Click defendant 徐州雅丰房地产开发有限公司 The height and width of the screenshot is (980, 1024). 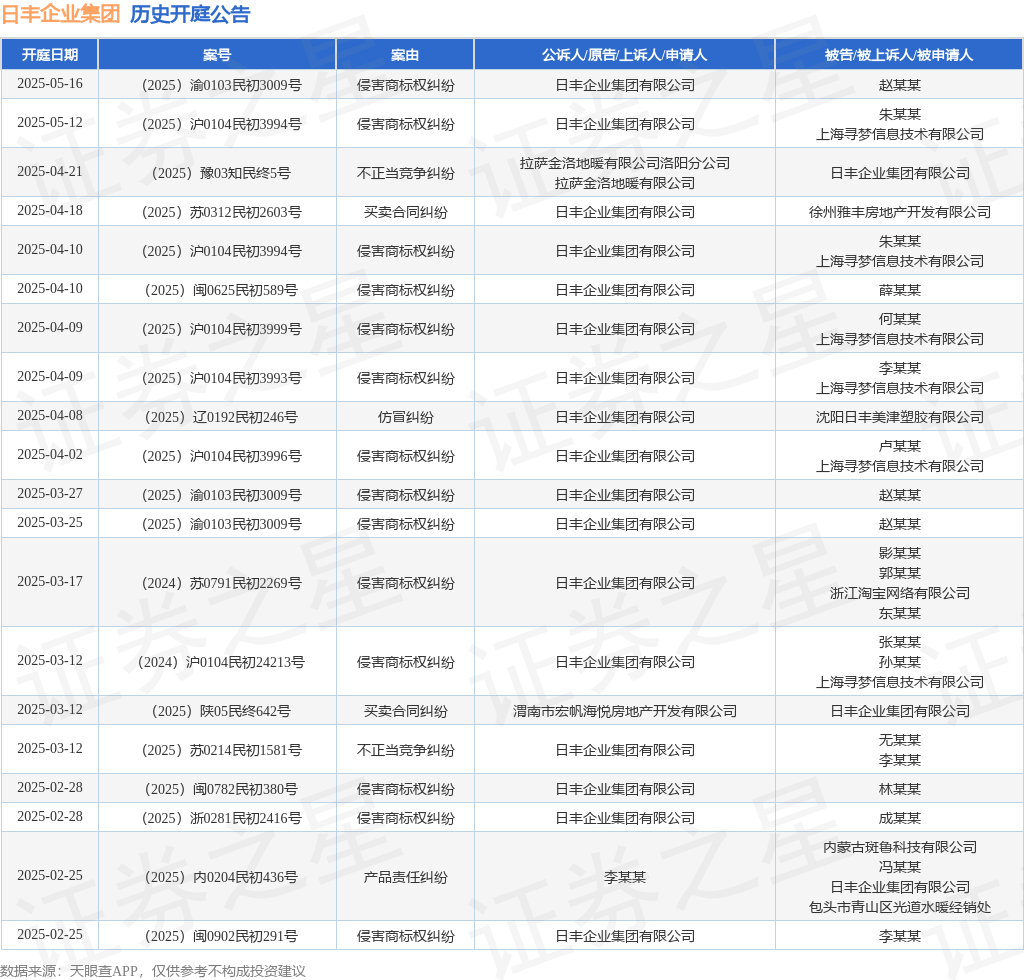point(899,212)
